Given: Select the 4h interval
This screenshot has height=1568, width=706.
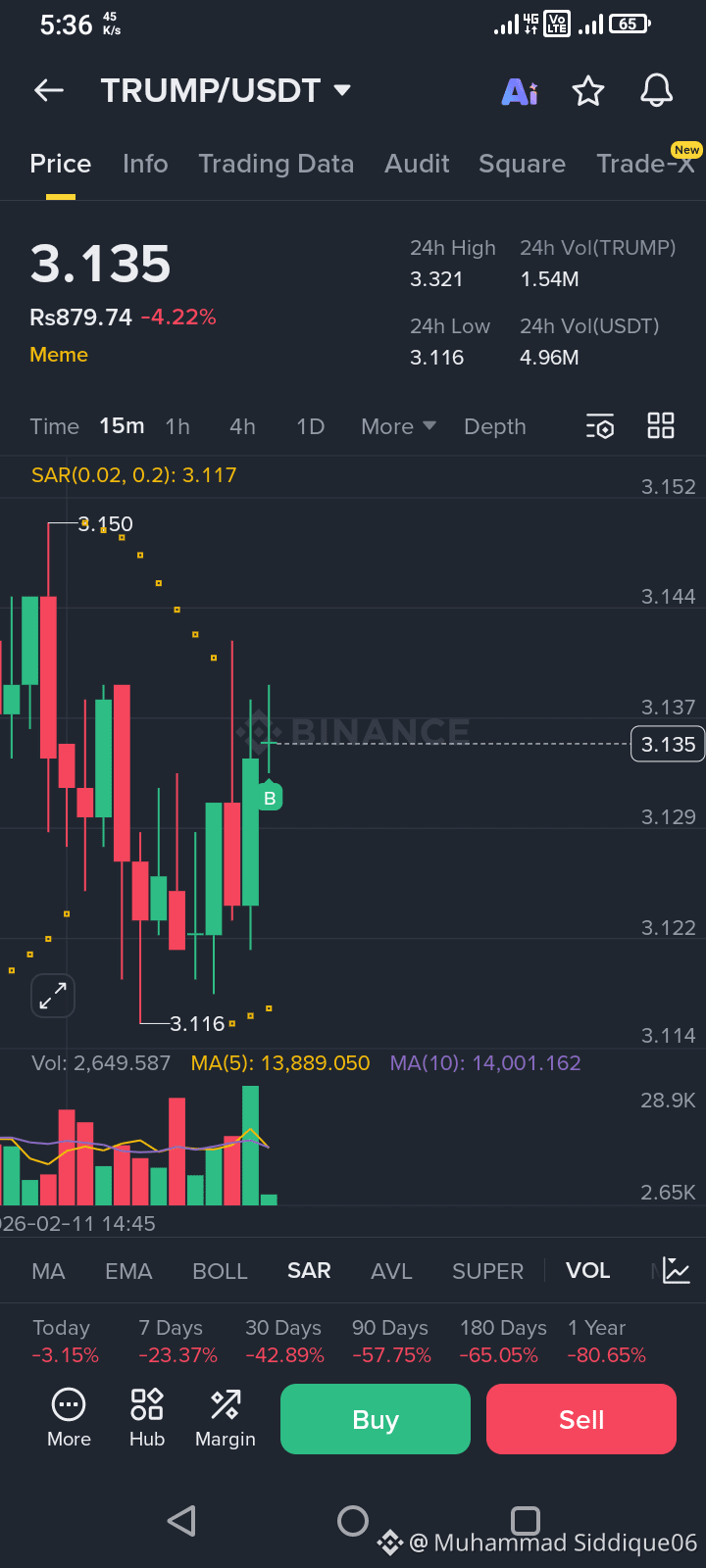Looking at the screenshot, I should [242, 426].
